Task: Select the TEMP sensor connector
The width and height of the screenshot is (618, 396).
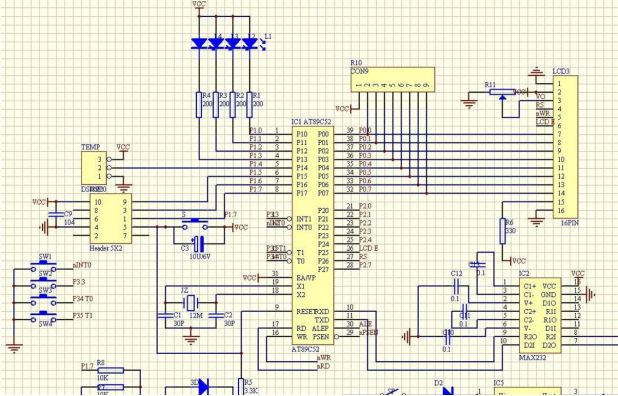Action: (94, 168)
